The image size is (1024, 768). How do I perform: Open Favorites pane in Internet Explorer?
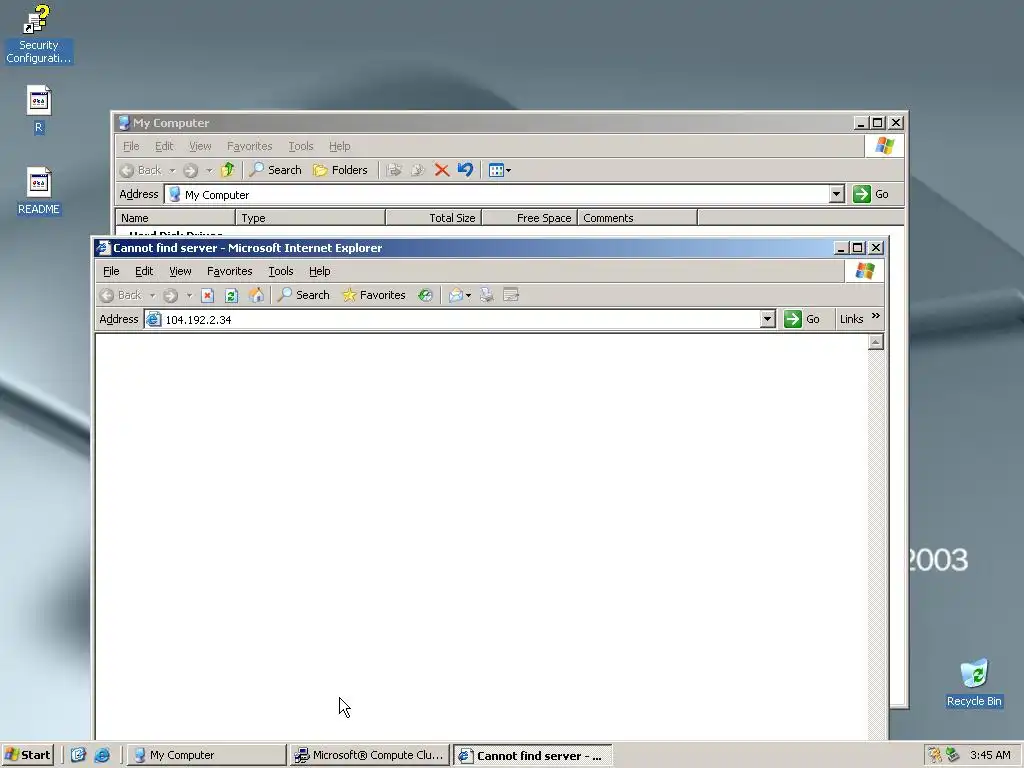click(x=374, y=295)
